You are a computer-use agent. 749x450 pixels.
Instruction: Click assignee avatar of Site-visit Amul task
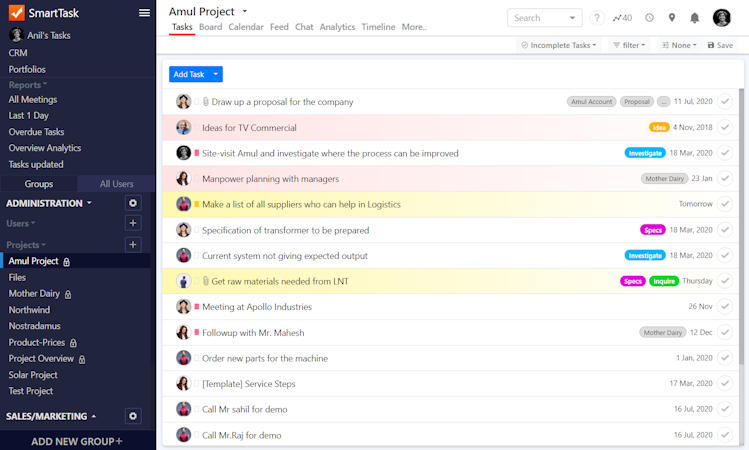click(183, 153)
